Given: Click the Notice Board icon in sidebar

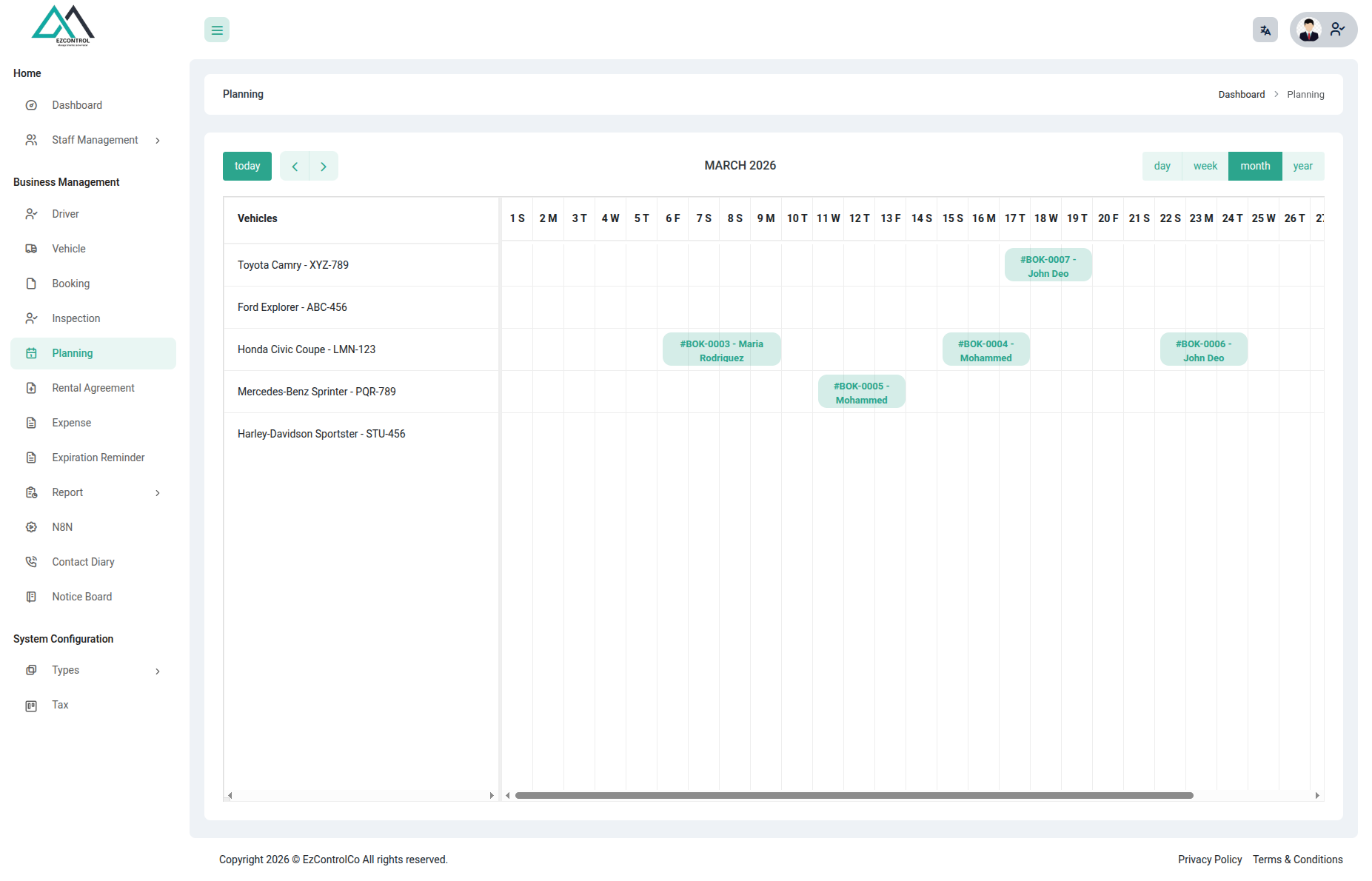Looking at the screenshot, I should (x=31, y=597).
